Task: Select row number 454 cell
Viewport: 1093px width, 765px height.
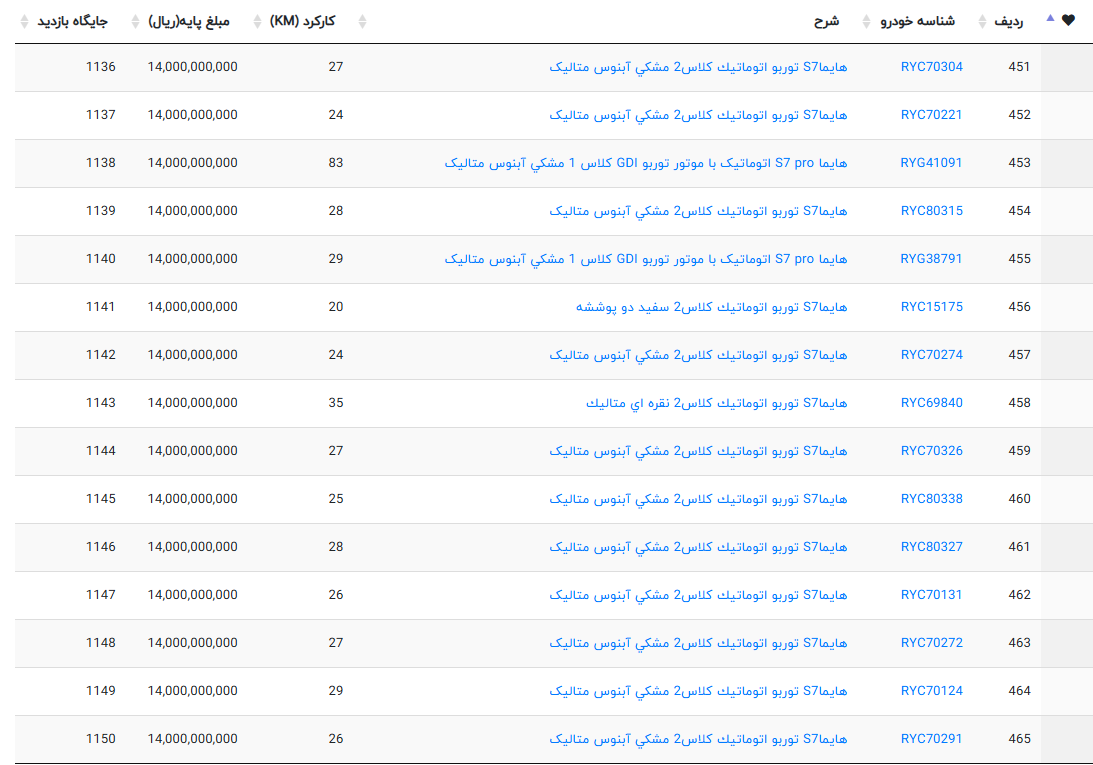Action: (1019, 211)
